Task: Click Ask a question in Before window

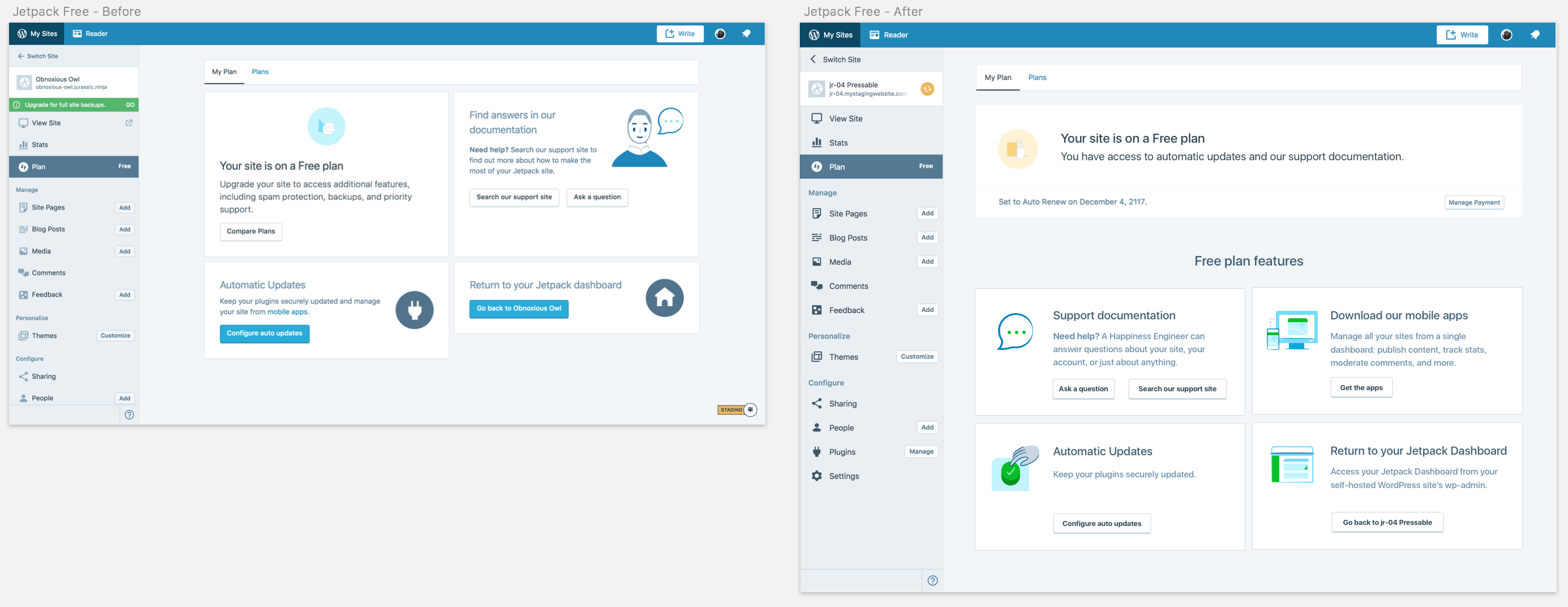Action: point(597,197)
